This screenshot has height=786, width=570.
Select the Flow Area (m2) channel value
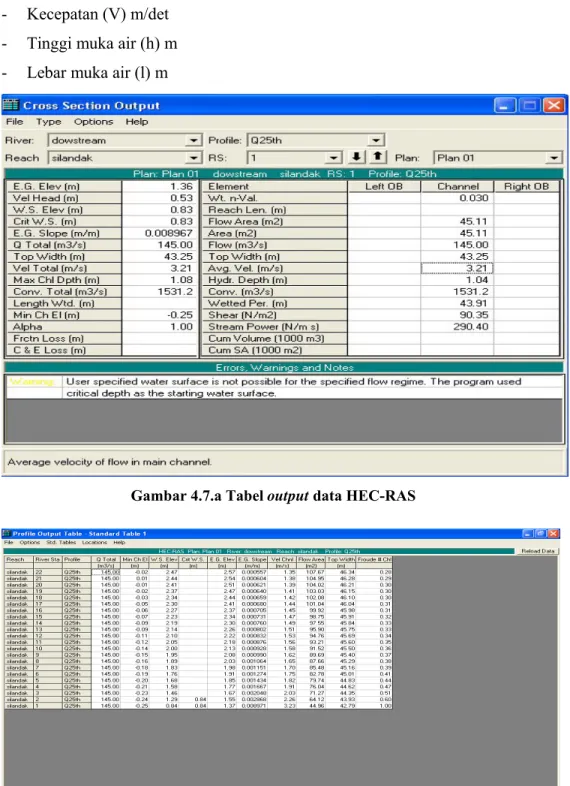[x=457, y=221]
